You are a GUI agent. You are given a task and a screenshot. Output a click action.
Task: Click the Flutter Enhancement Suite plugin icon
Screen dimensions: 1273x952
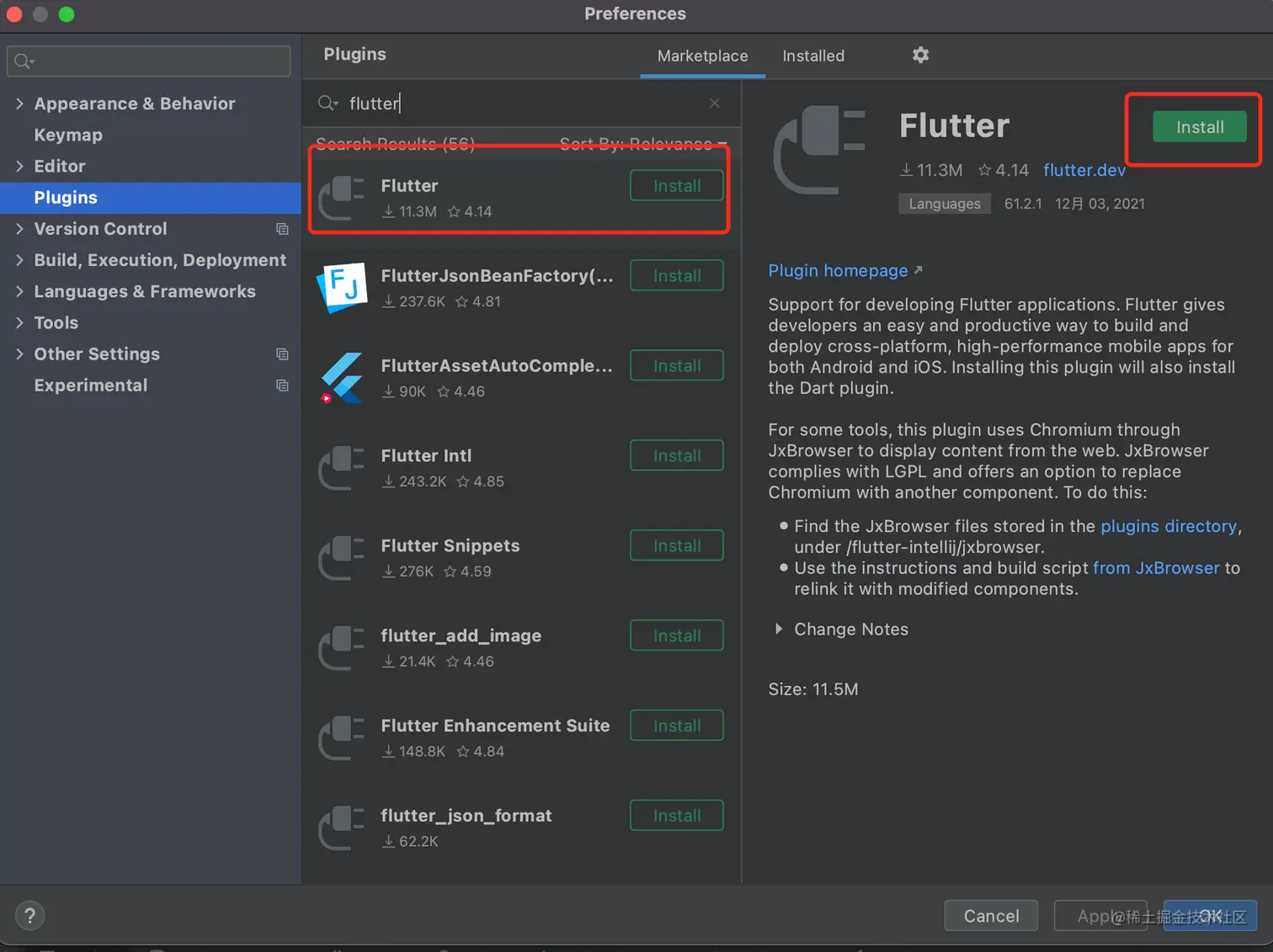click(342, 738)
